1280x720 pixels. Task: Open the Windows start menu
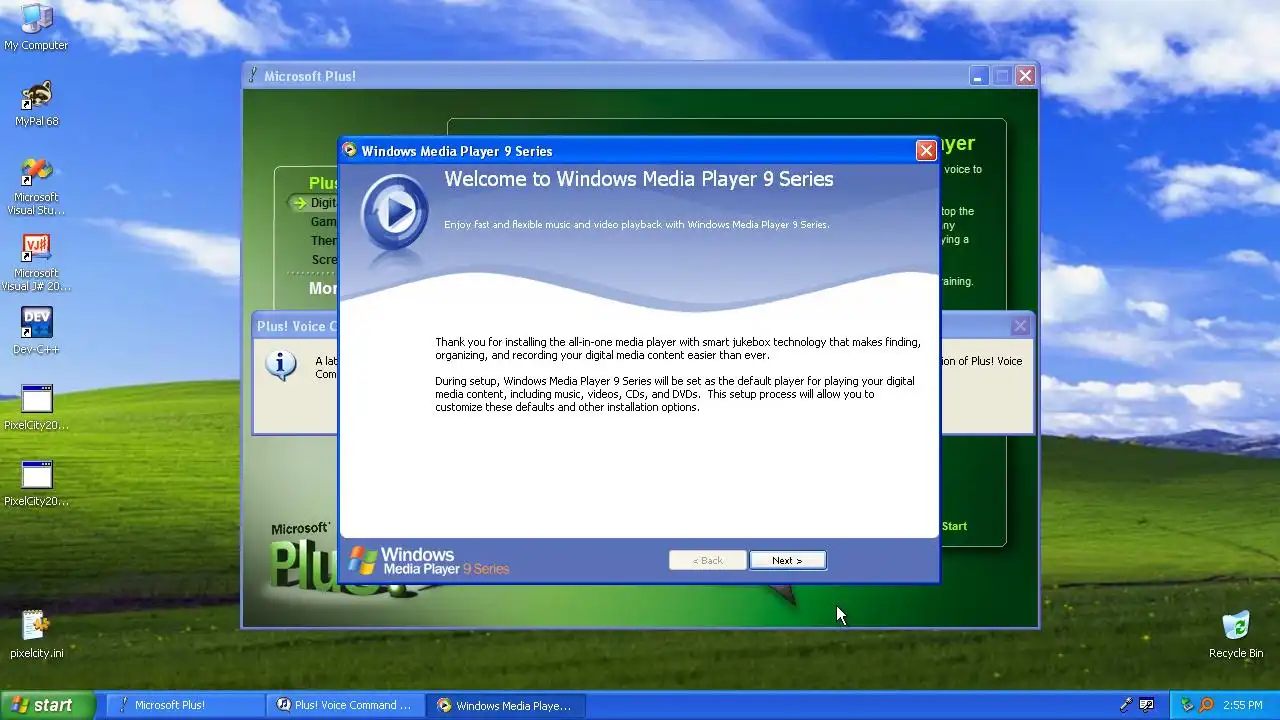(48, 705)
